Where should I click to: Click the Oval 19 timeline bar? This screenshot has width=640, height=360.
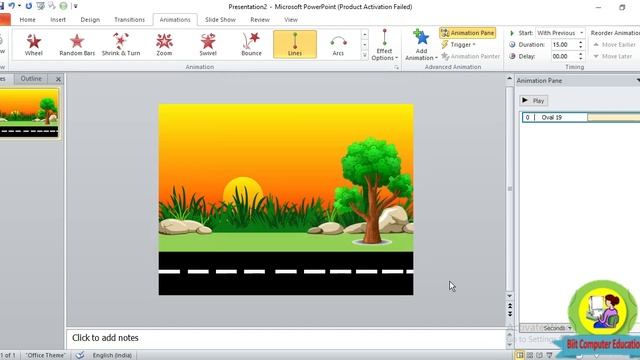[x=613, y=118]
